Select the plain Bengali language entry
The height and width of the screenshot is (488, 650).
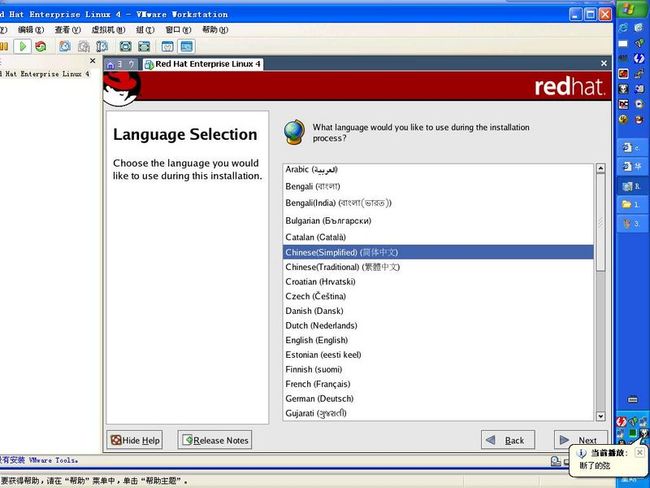pos(439,187)
